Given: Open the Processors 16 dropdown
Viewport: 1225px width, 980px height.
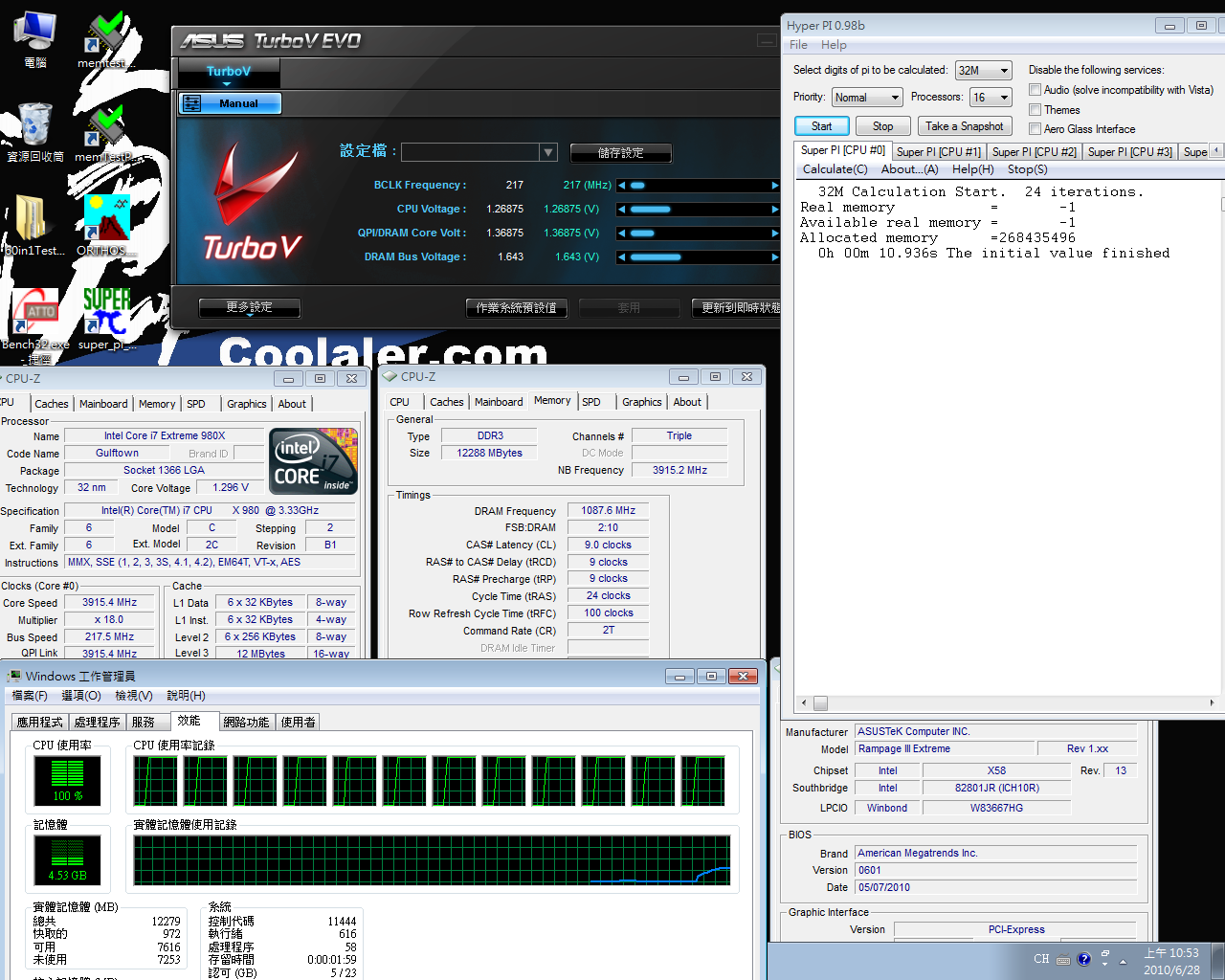Looking at the screenshot, I should click(991, 97).
